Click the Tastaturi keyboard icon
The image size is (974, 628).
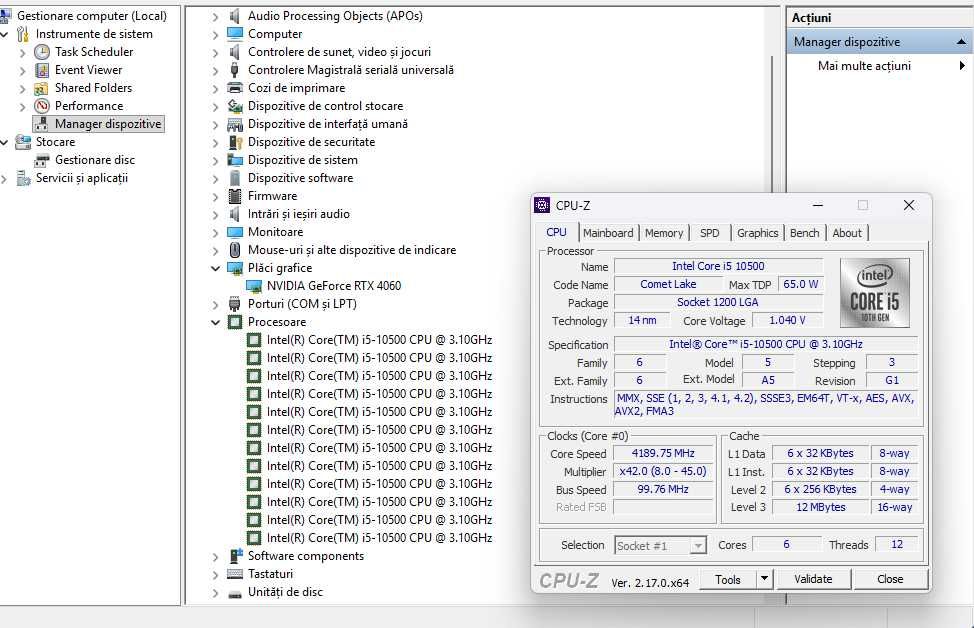[235, 574]
